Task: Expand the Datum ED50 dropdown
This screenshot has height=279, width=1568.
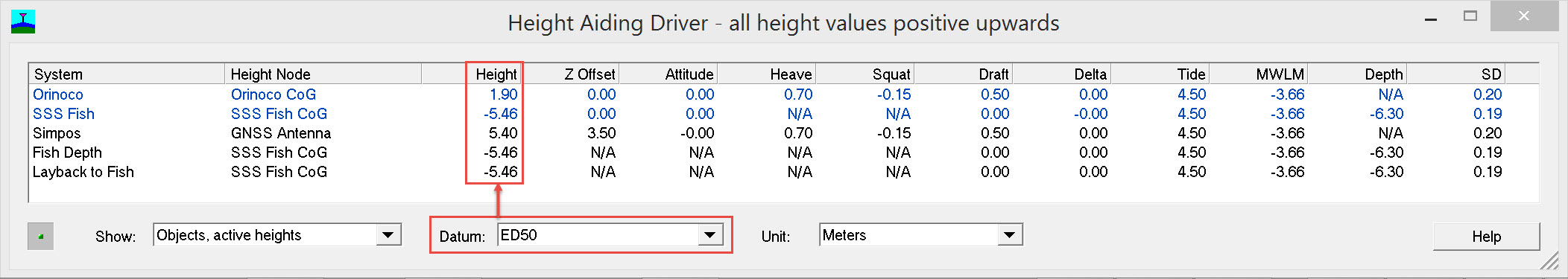Action: [710, 235]
